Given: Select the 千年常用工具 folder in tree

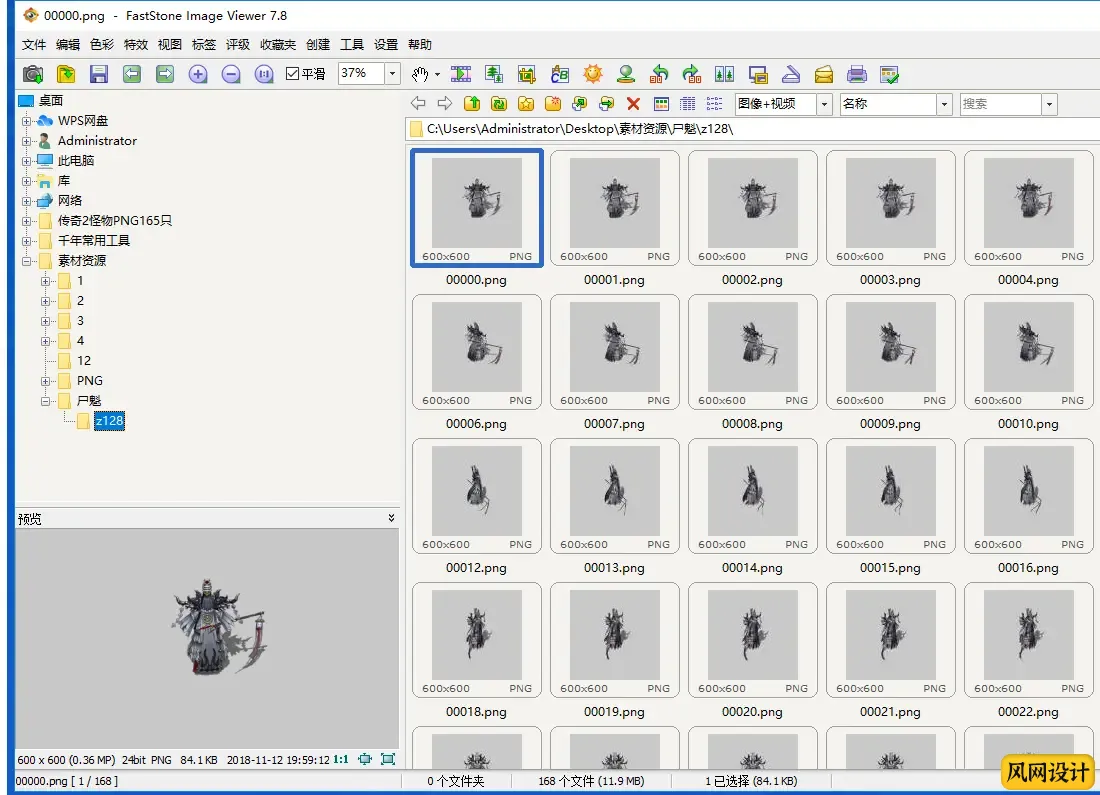Looking at the screenshot, I should point(93,241).
